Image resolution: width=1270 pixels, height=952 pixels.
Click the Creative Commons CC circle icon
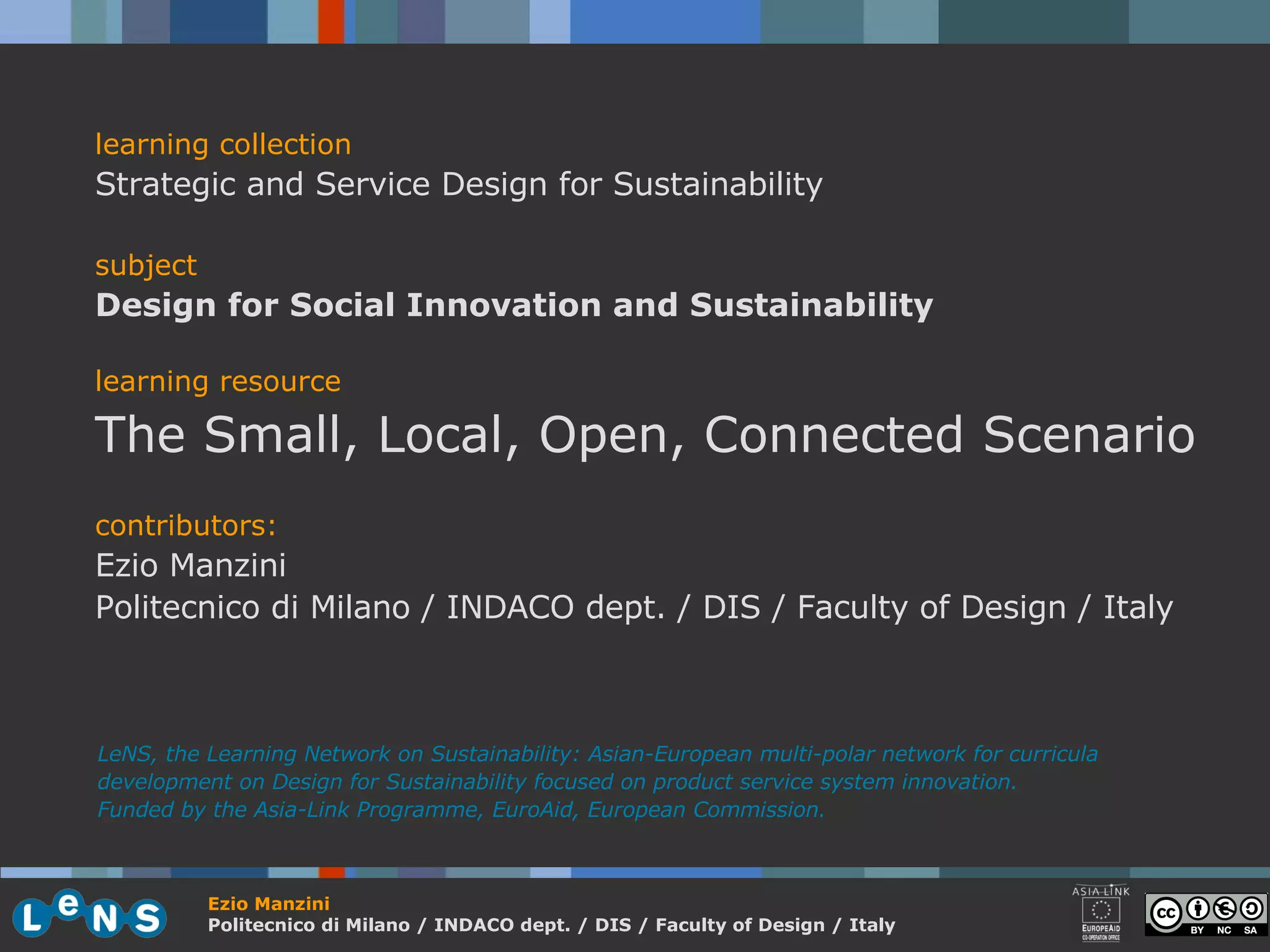coord(1166,913)
